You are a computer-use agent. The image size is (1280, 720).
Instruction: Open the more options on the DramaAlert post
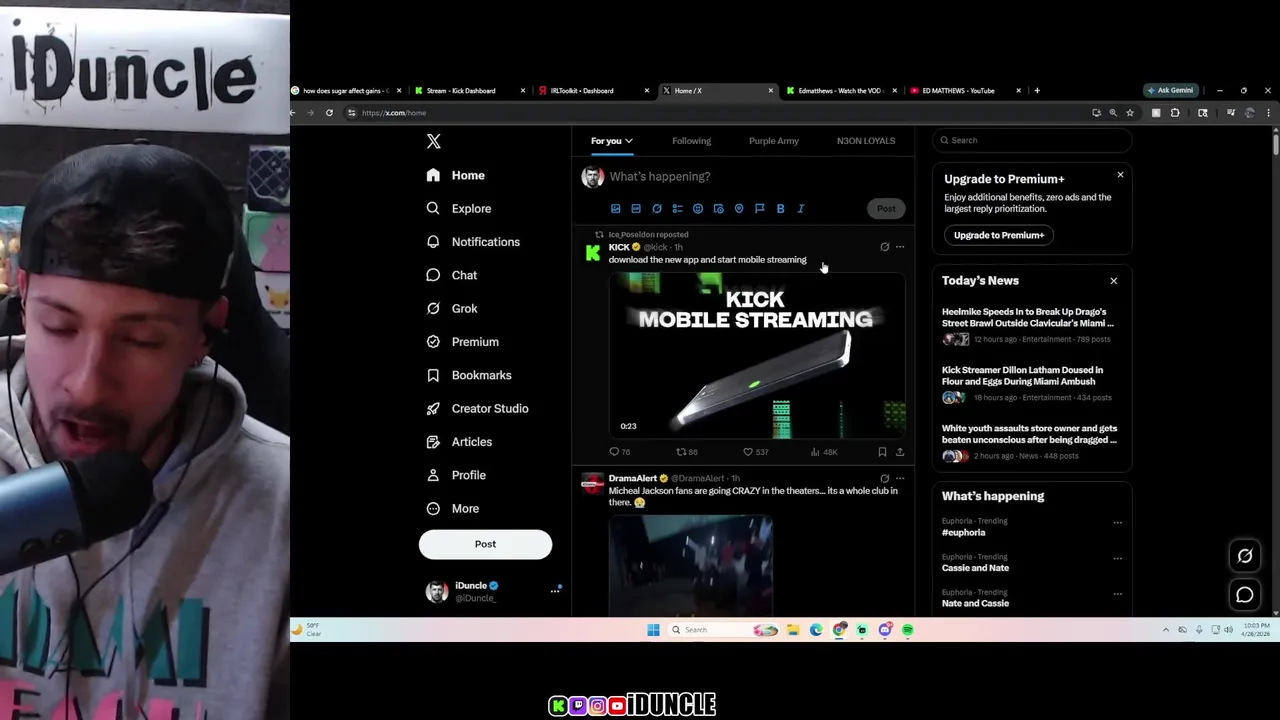[900, 479]
